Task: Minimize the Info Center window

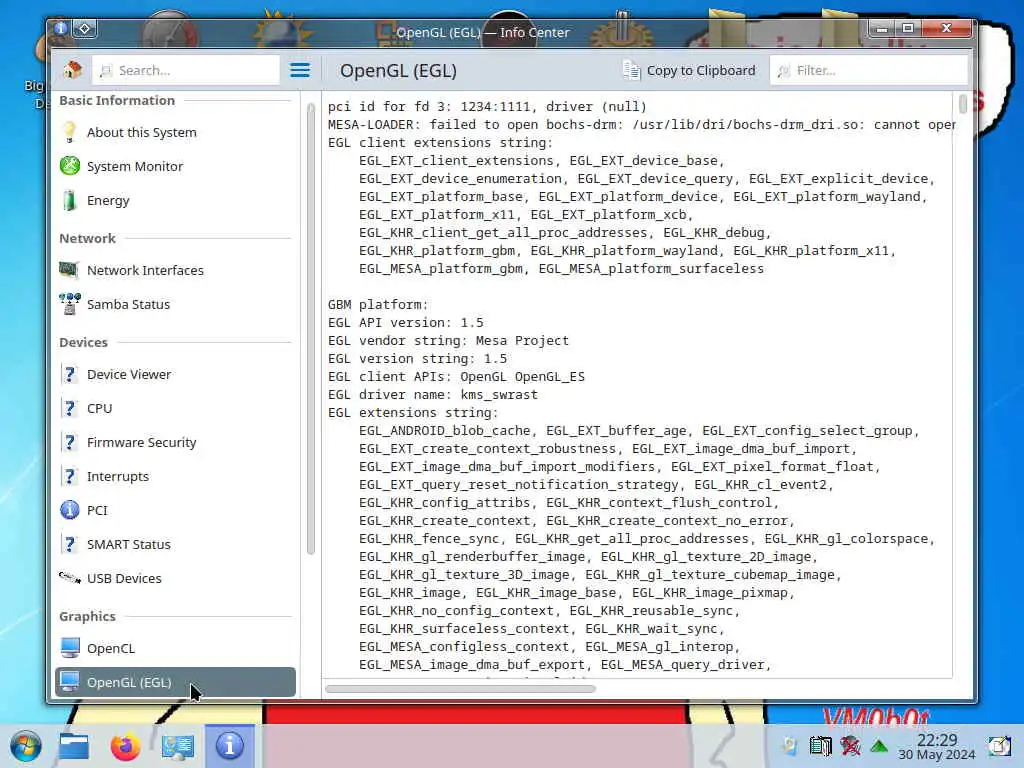Action: point(882,28)
